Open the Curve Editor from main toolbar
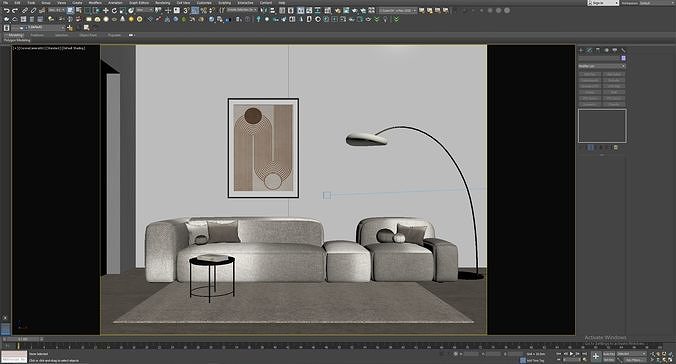Screen dimensions: 676x364 (x=309, y=10)
